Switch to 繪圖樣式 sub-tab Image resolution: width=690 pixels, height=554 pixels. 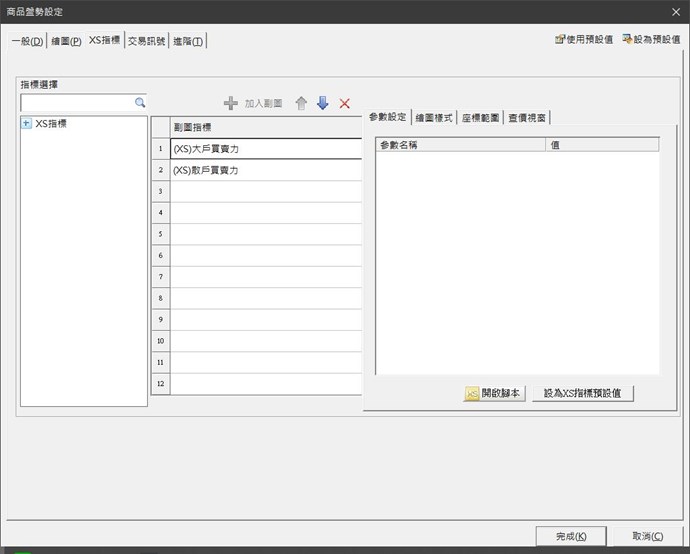(x=435, y=117)
